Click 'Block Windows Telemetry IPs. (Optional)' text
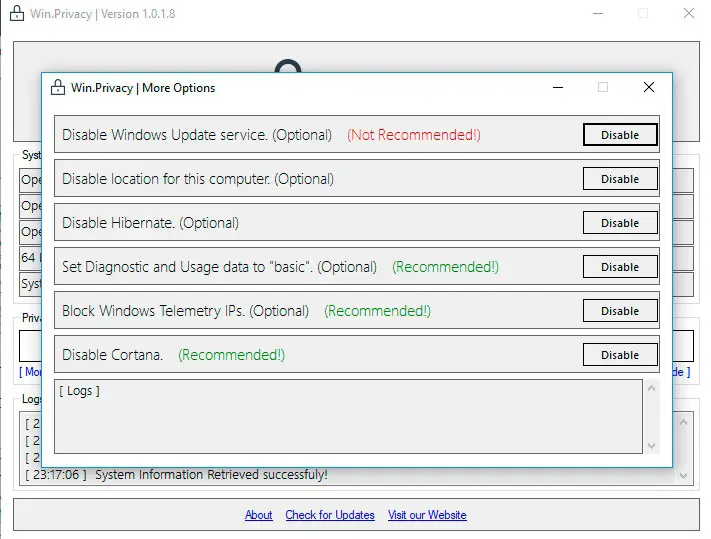 coord(185,311)
